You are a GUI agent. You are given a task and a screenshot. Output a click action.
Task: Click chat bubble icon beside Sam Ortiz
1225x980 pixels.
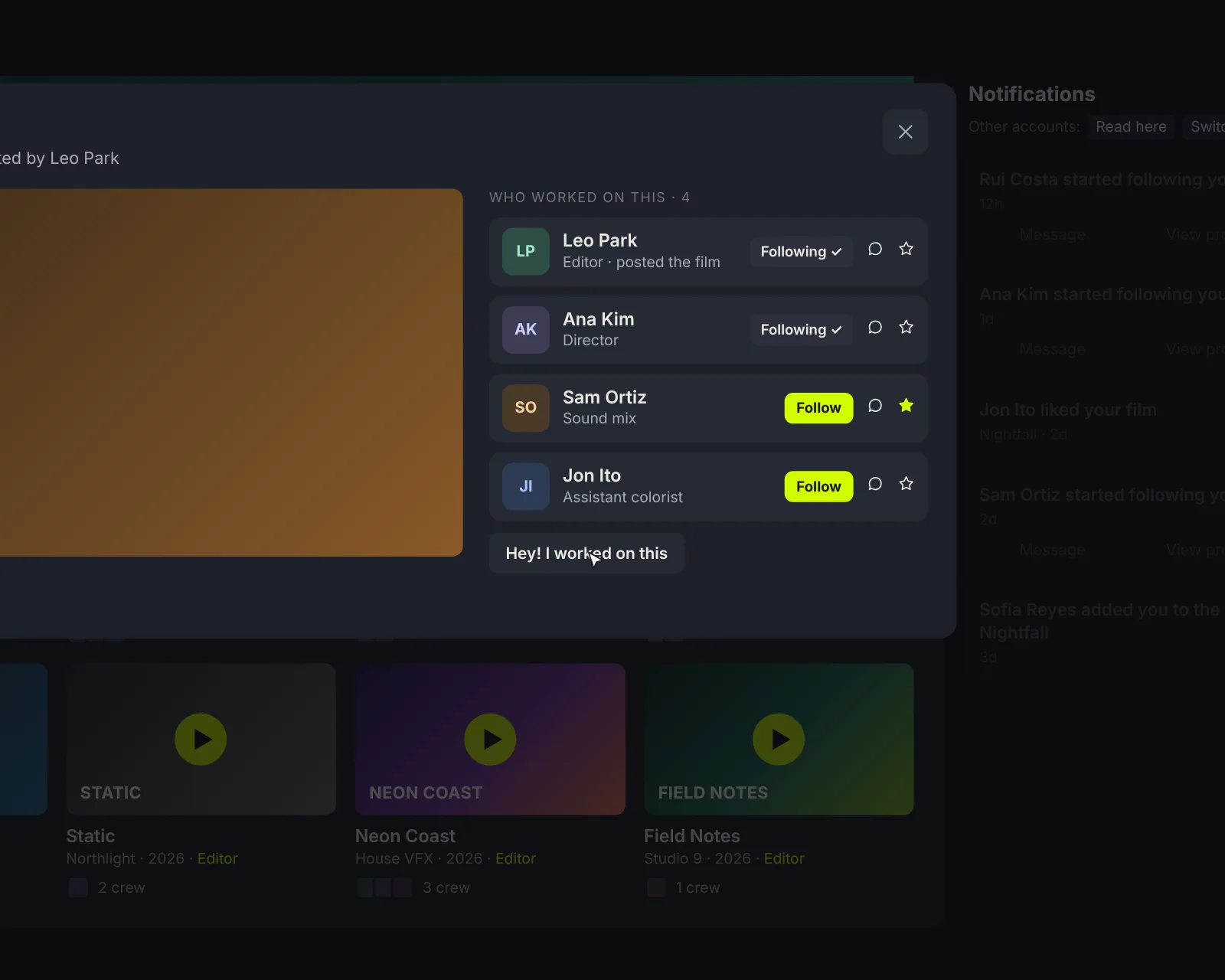click(x=875, y=406)
